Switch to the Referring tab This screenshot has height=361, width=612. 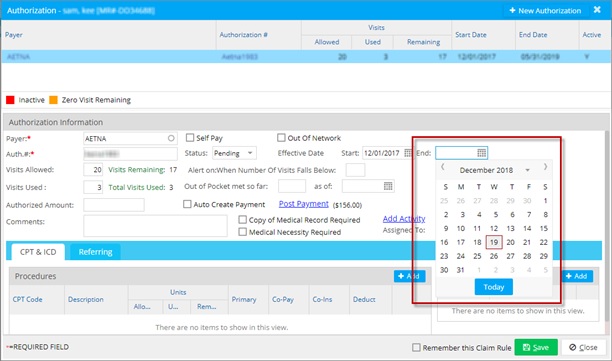coord(95,252)
